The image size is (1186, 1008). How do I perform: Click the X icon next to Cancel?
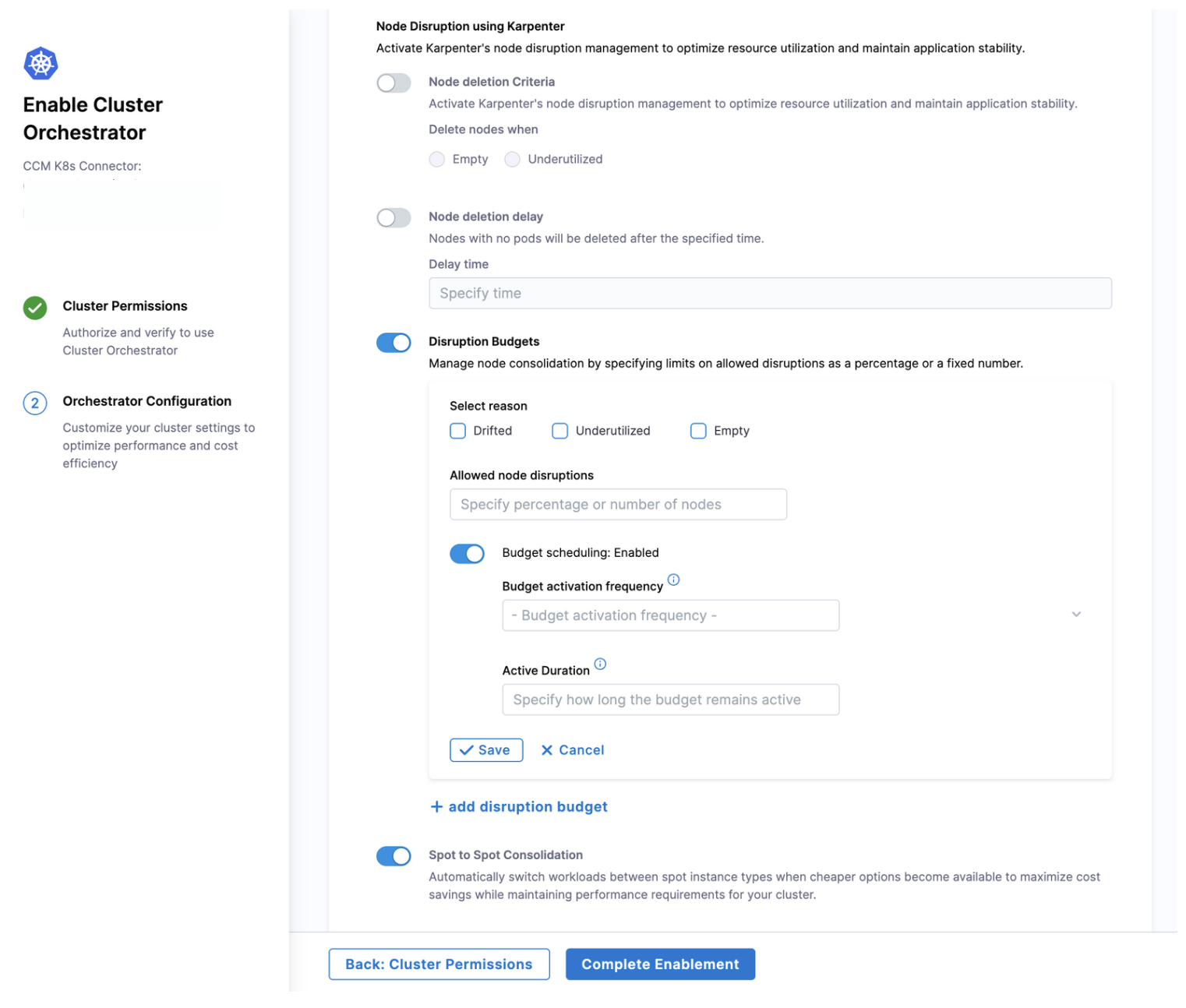547,750
